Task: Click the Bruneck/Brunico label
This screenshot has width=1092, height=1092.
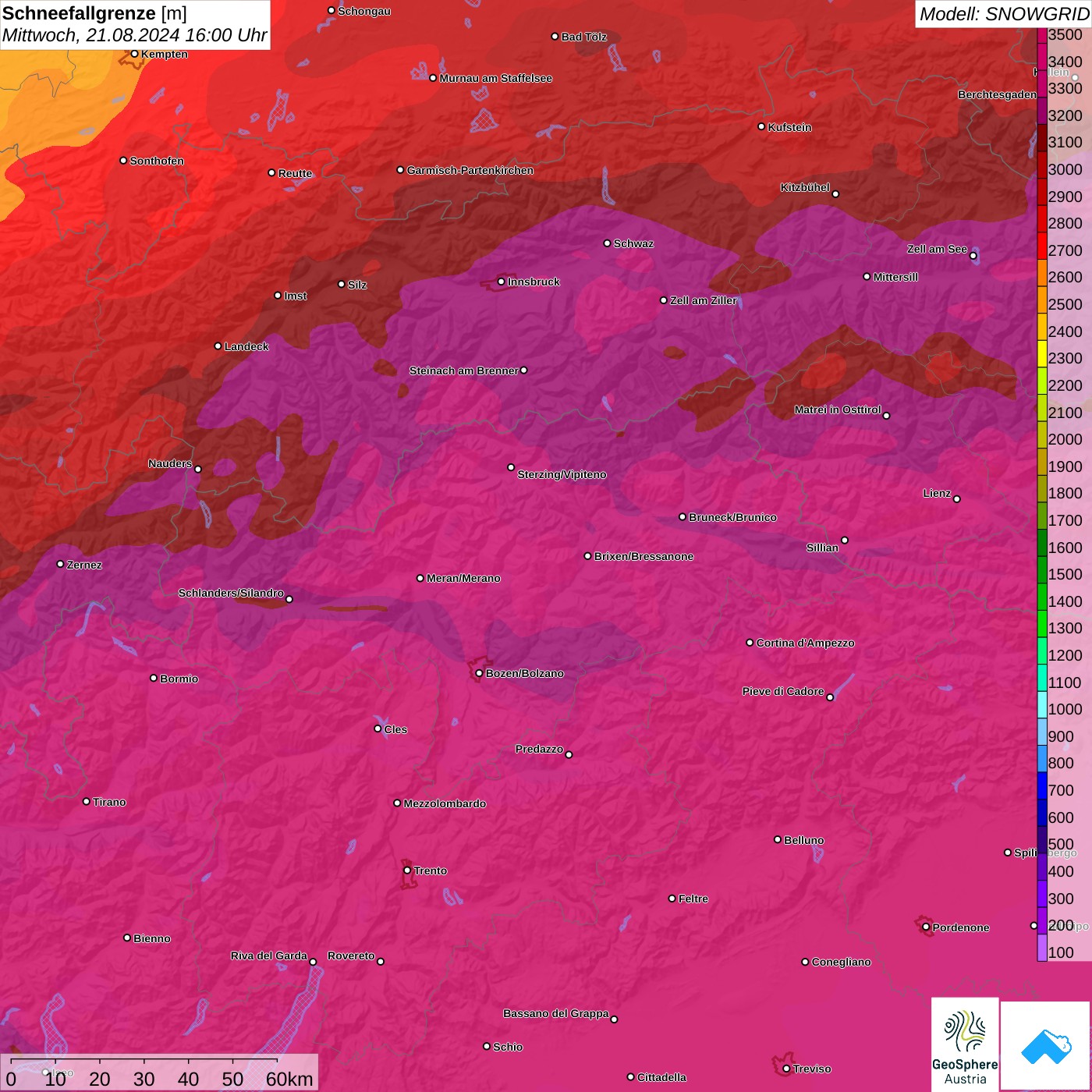Action: 732,517
